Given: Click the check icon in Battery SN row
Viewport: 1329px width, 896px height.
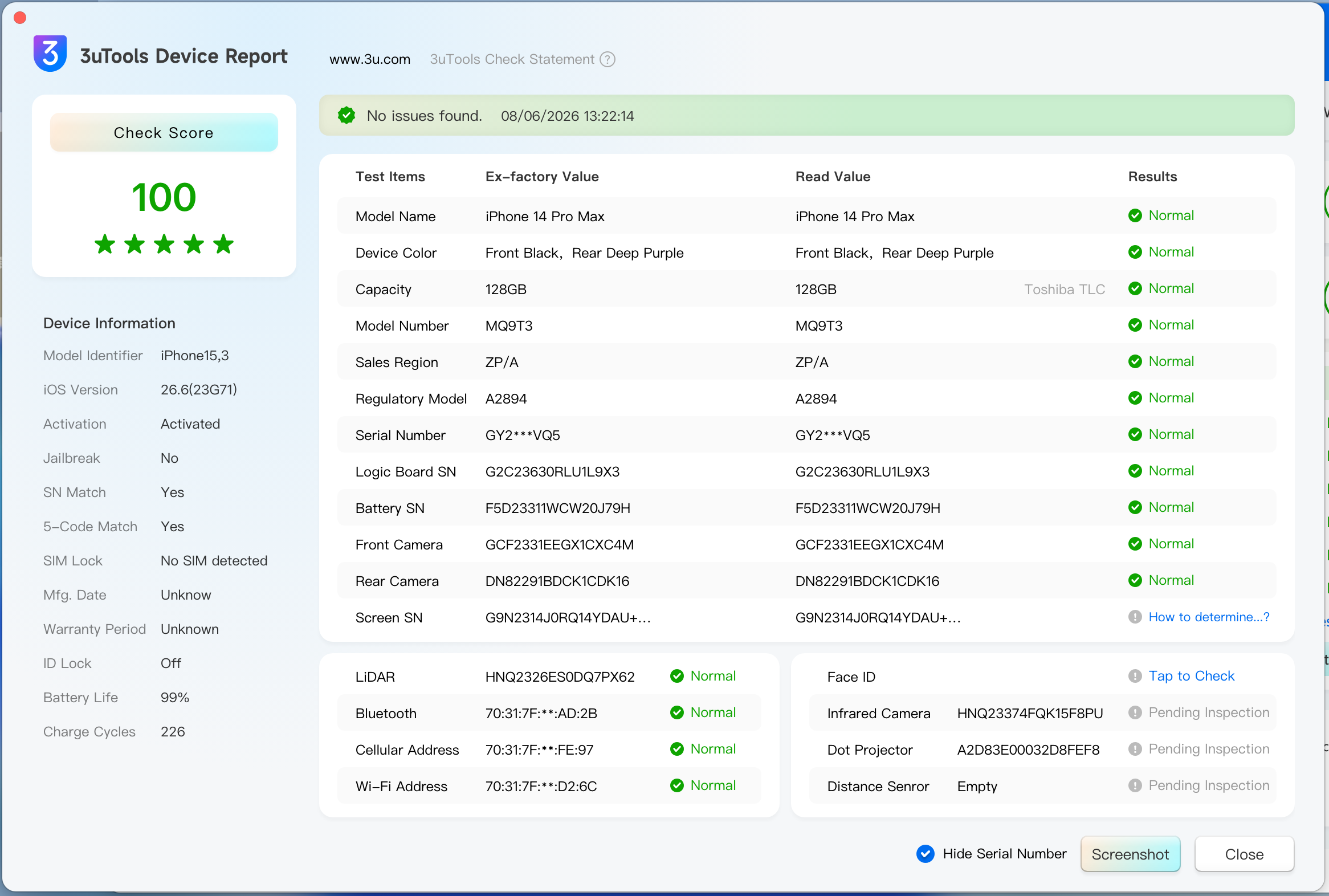Looking at the screenshot, I should pos(1135,507).
